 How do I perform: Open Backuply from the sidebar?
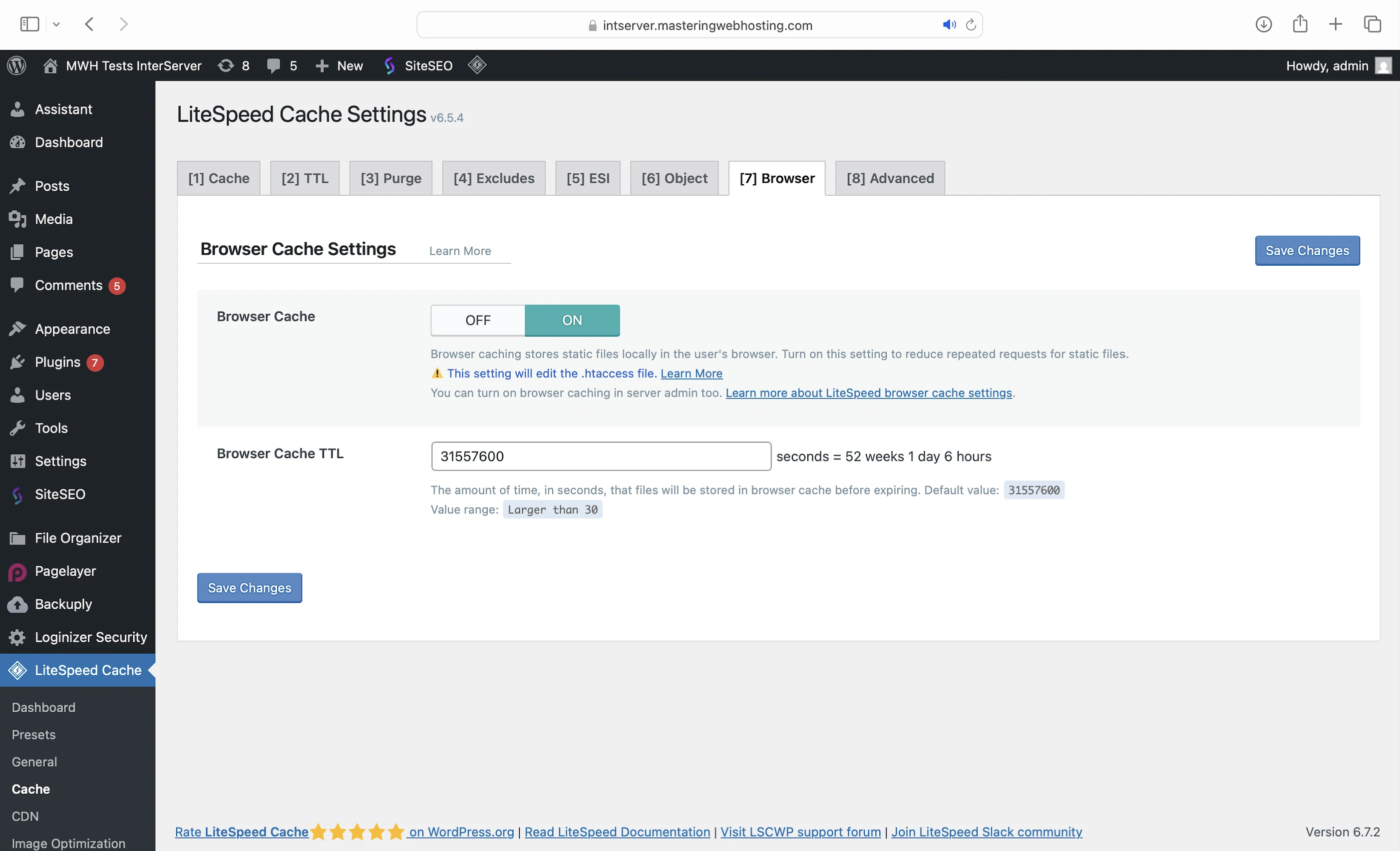(x=63, y=604)
